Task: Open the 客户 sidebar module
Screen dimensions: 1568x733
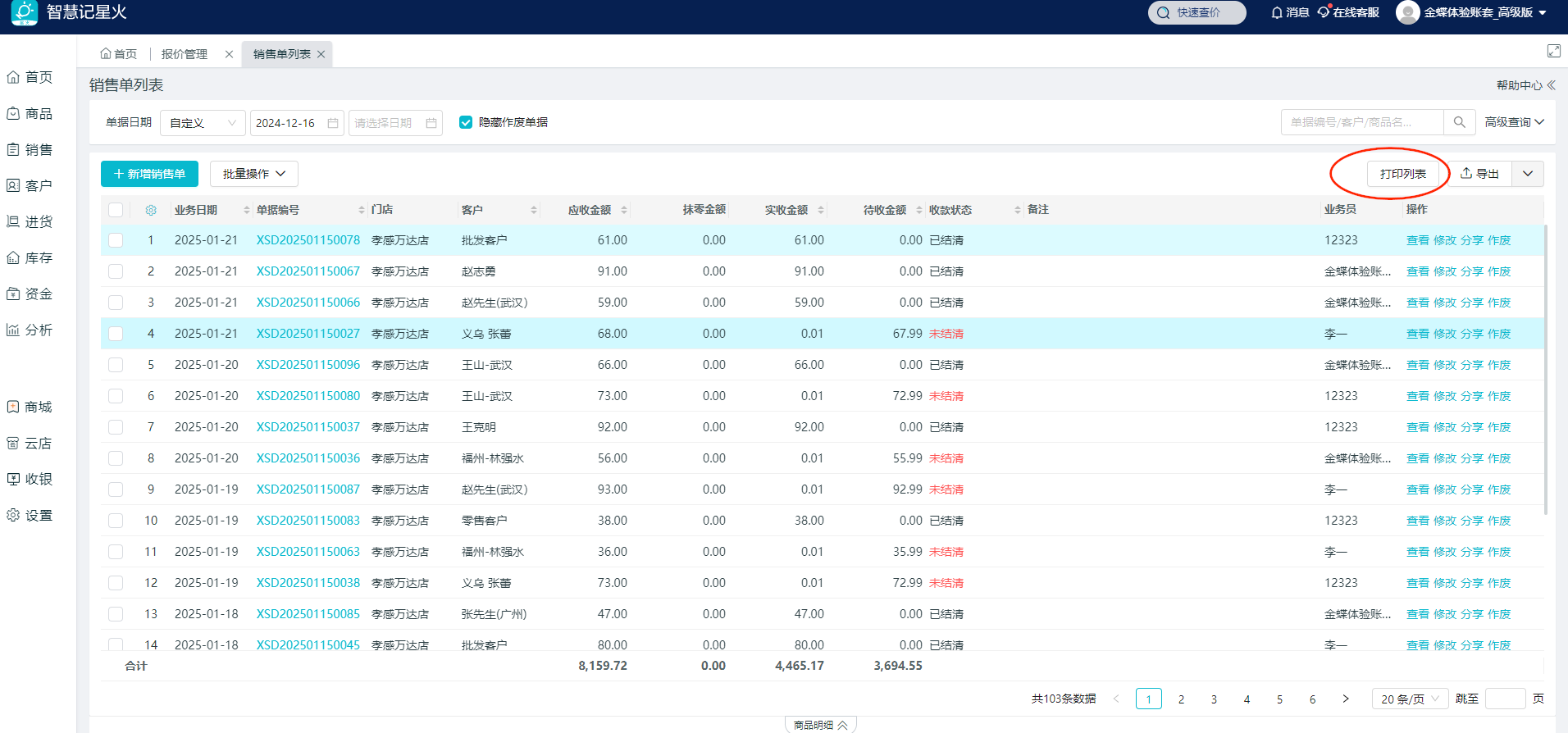Action: [x=30, y=185]
